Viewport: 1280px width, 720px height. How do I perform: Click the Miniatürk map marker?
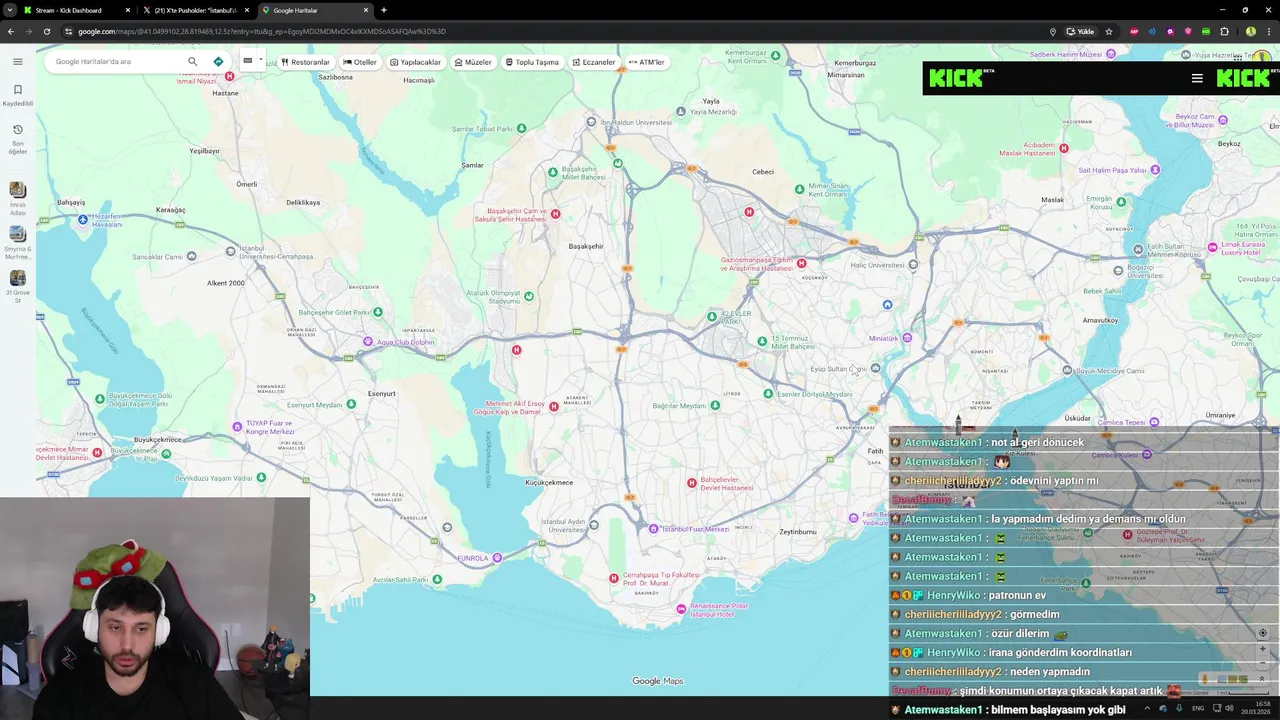(x=907, y=338)
